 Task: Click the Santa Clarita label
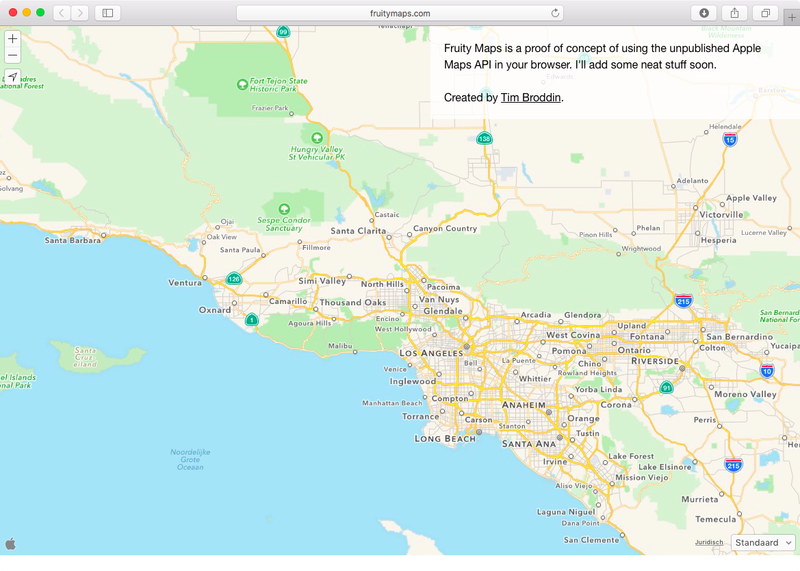(358, 231)
